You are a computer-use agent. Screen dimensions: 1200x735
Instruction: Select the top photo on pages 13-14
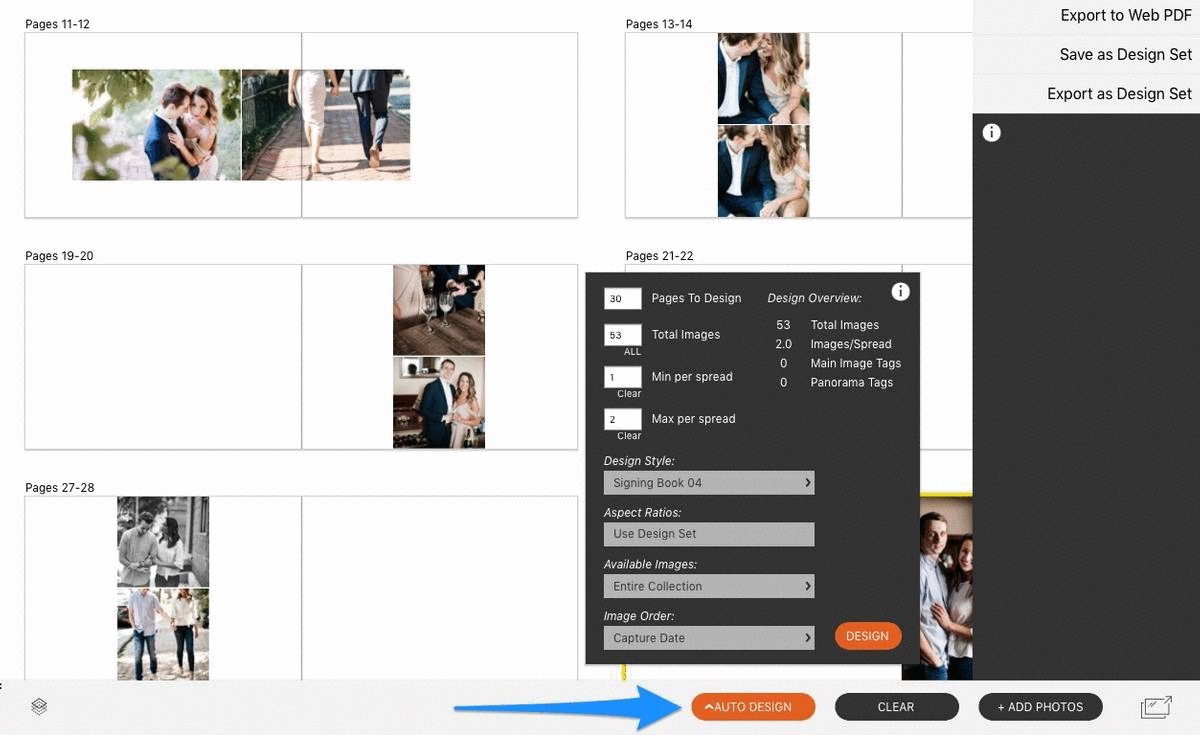point(763,78)
